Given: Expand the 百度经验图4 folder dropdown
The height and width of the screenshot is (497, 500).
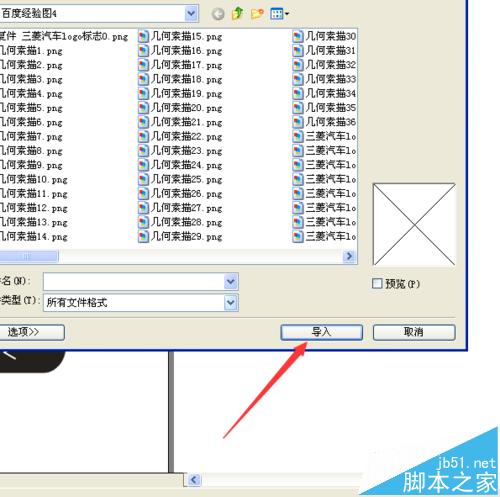Looking at the screenshot, I should (191, 14).
